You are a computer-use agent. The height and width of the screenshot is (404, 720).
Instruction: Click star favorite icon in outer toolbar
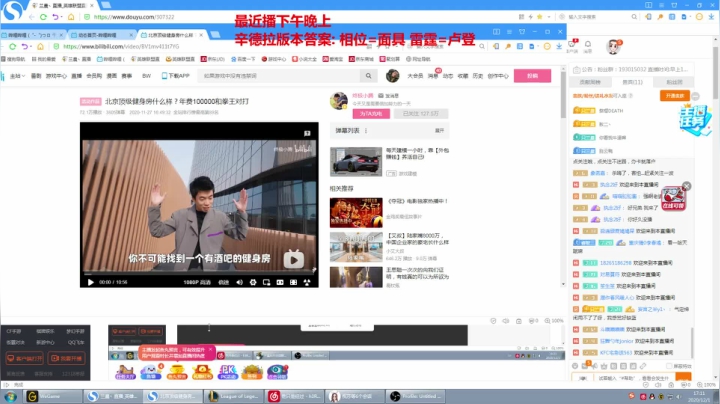540,17
